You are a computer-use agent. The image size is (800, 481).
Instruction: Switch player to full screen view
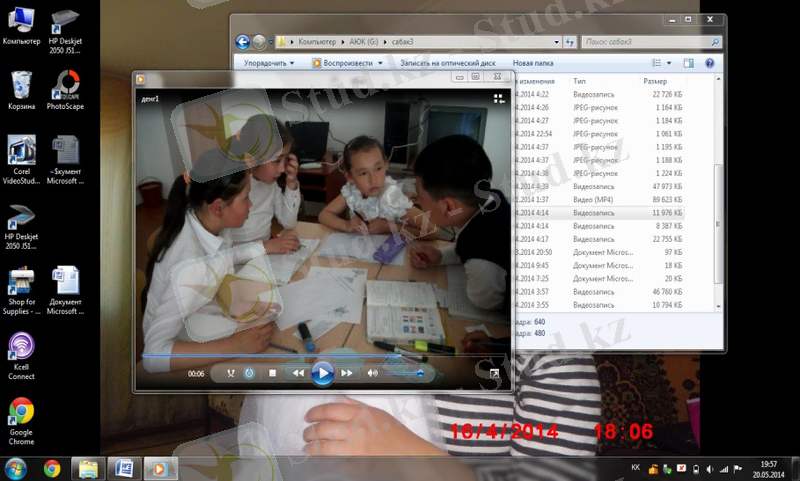click(x=494, y=373)
